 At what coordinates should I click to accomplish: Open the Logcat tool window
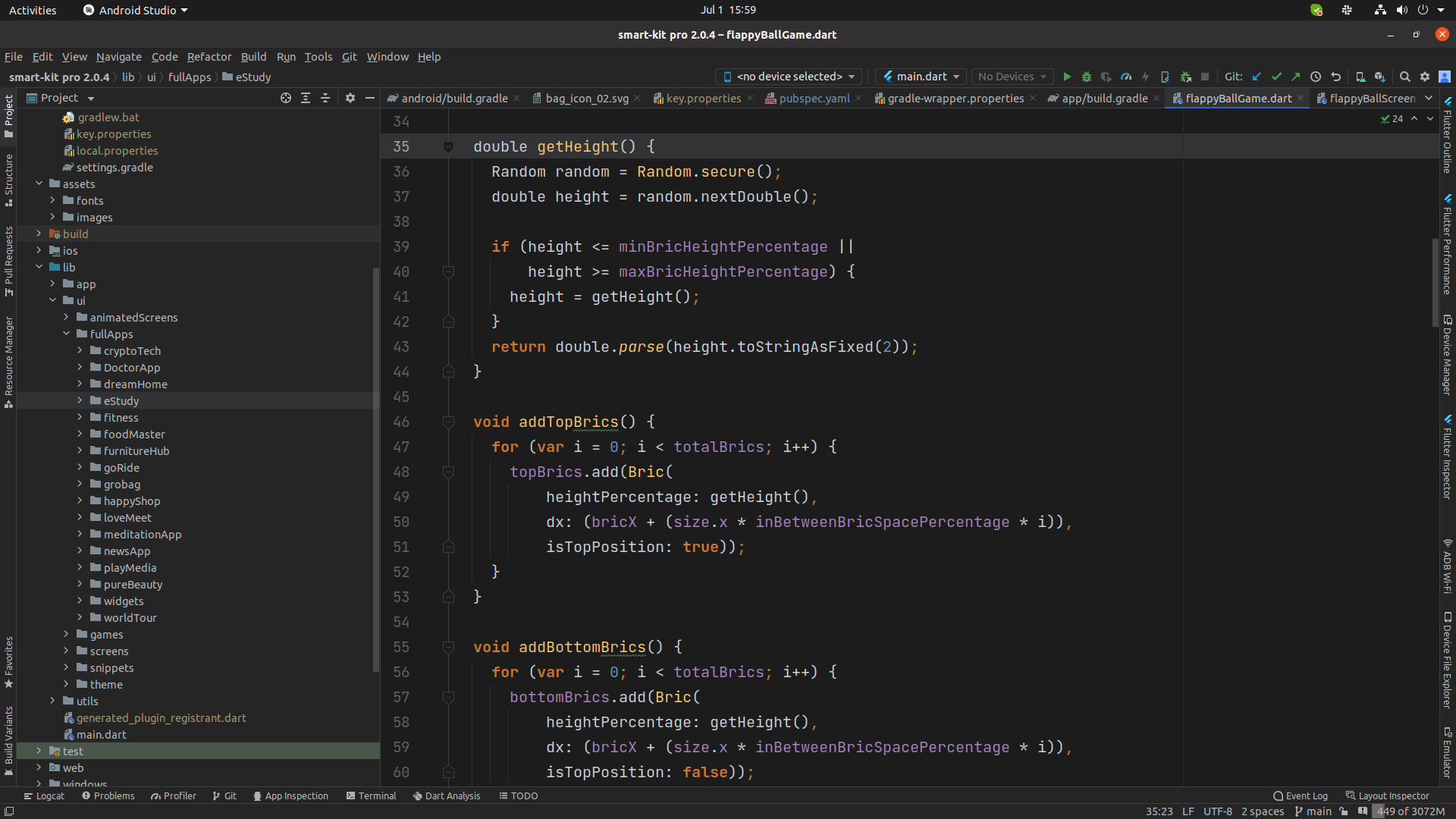[x=44, y=795]
